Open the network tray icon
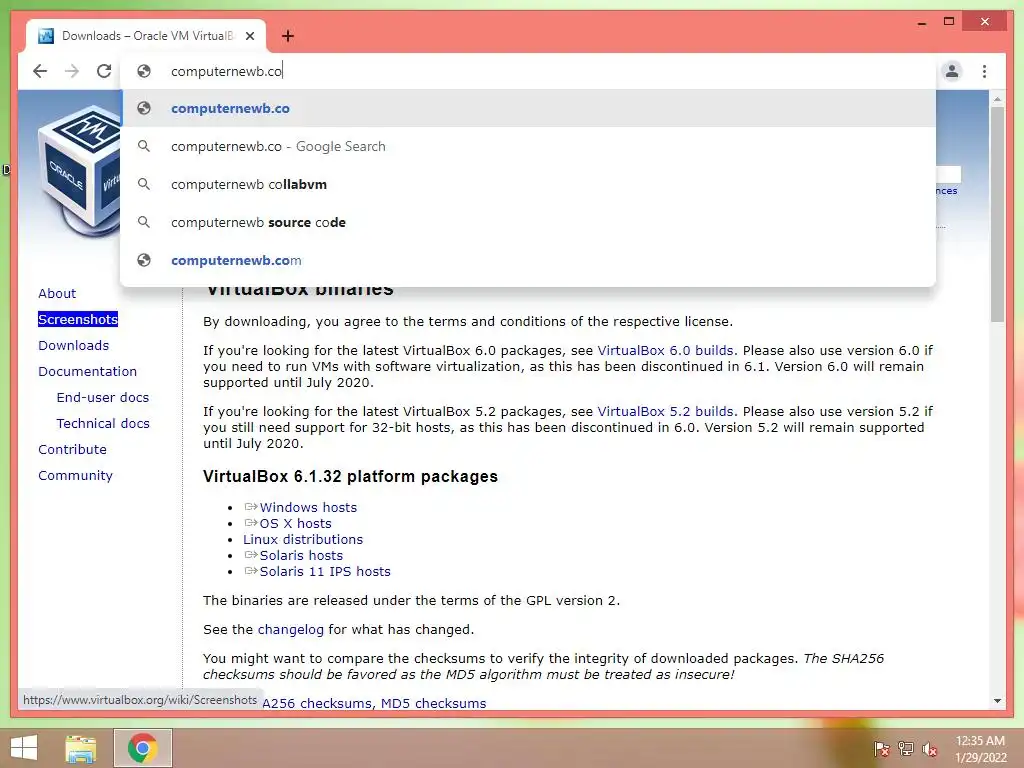Screen dimensions: 1024x768 coord(905,748)
